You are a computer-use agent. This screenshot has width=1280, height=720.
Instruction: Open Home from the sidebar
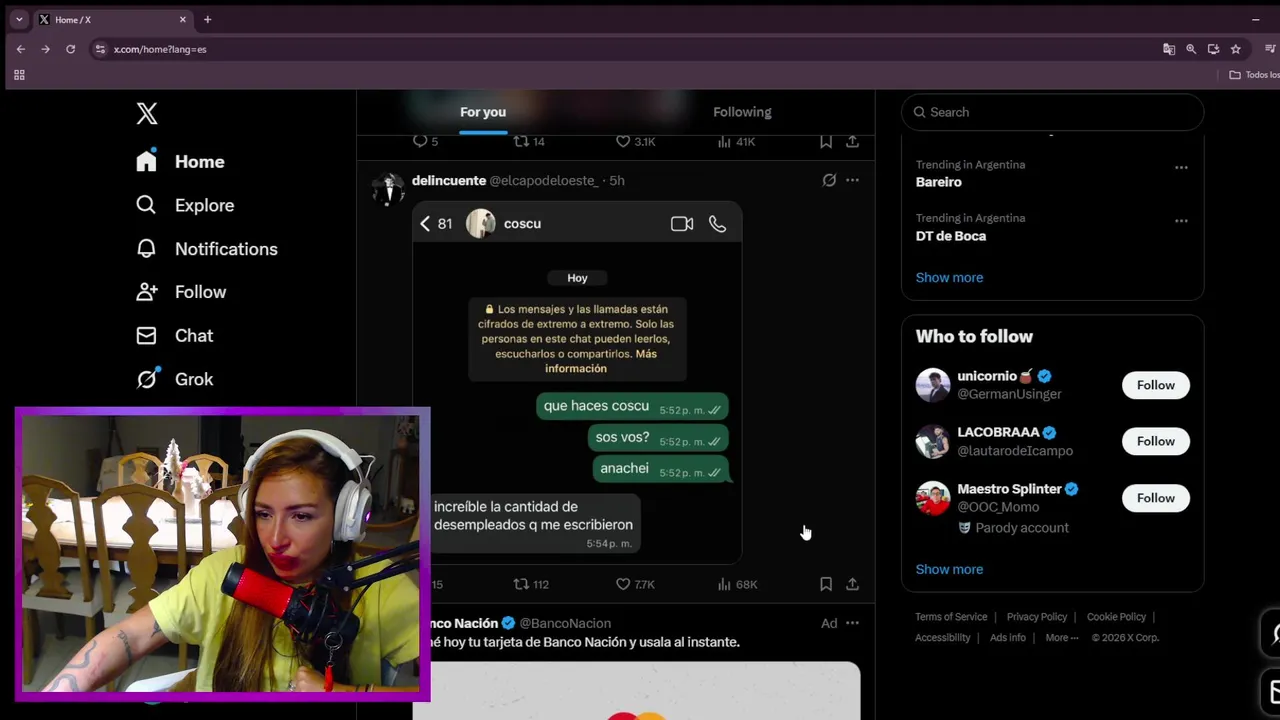(181, 162)
